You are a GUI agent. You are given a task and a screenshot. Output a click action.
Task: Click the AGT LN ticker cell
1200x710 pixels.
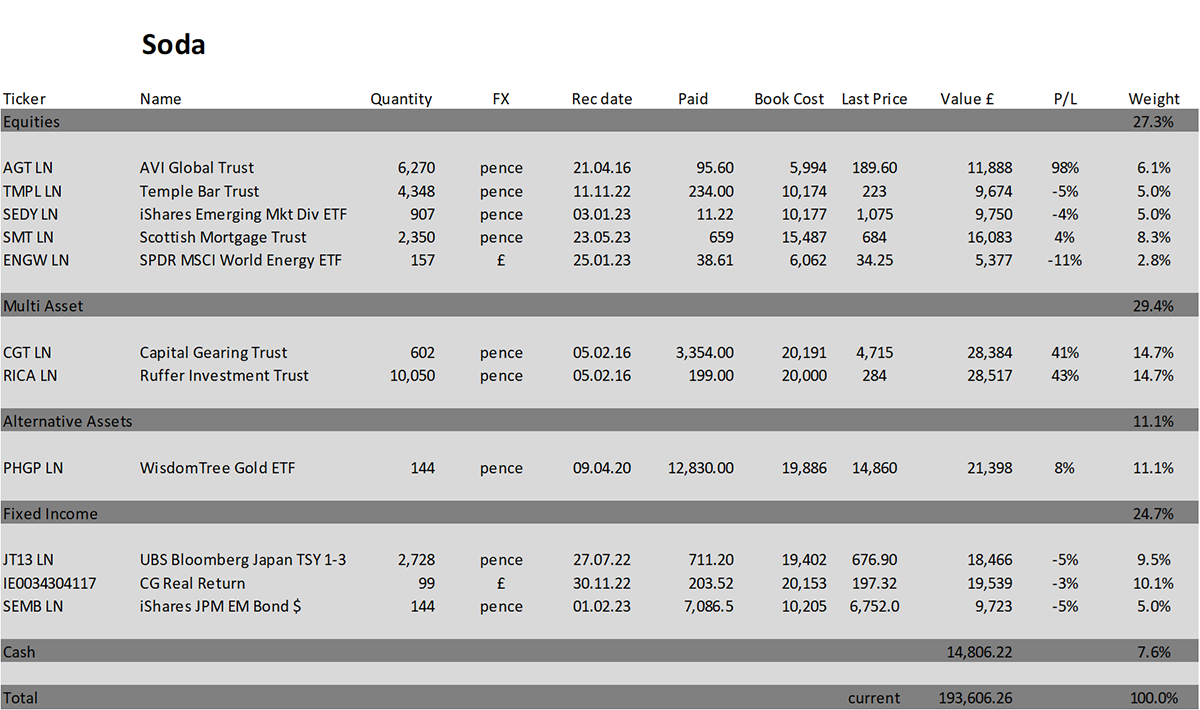pos(28,168)
